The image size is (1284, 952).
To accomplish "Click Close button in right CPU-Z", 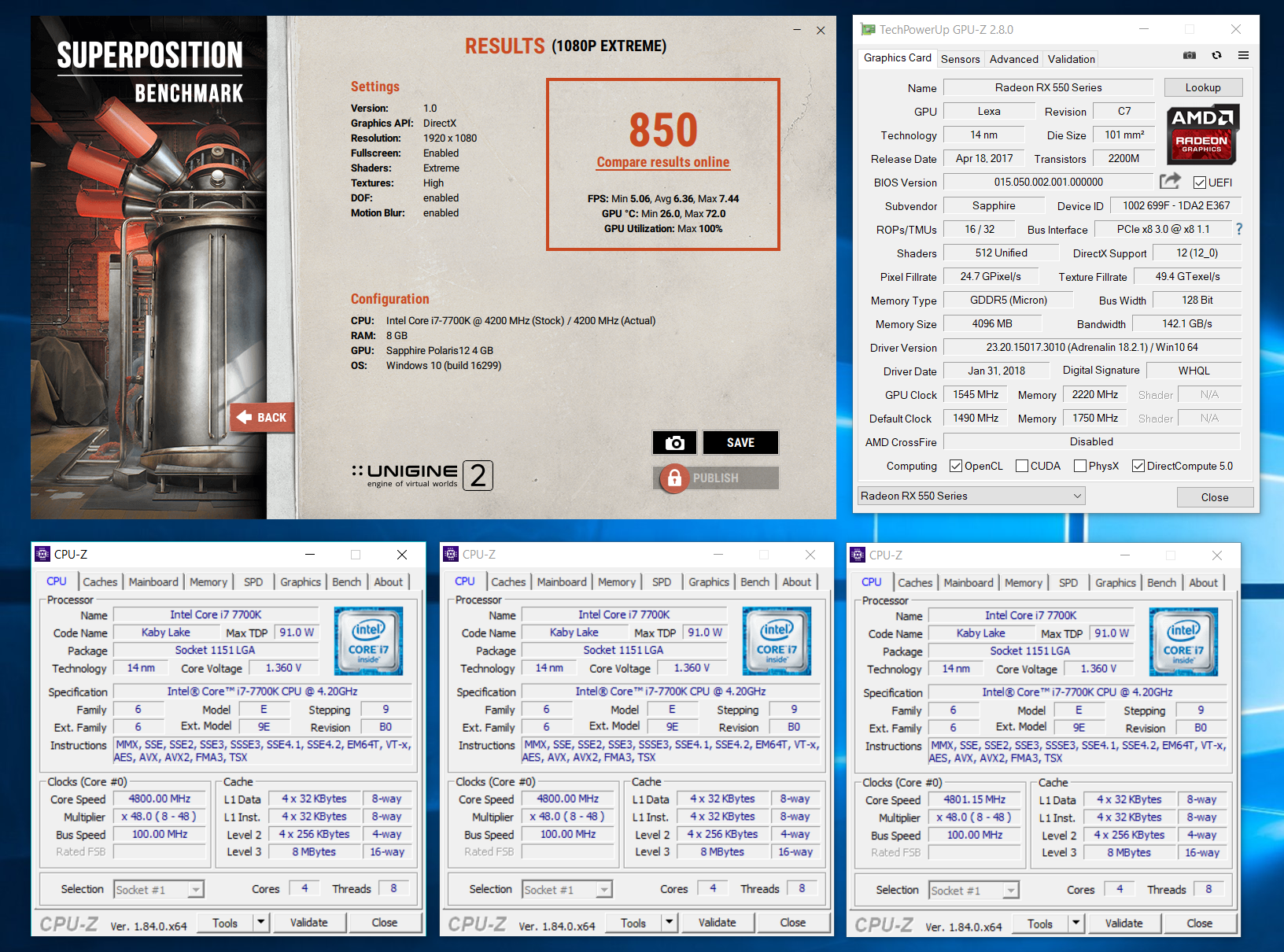I will (x=1199, y=924).
